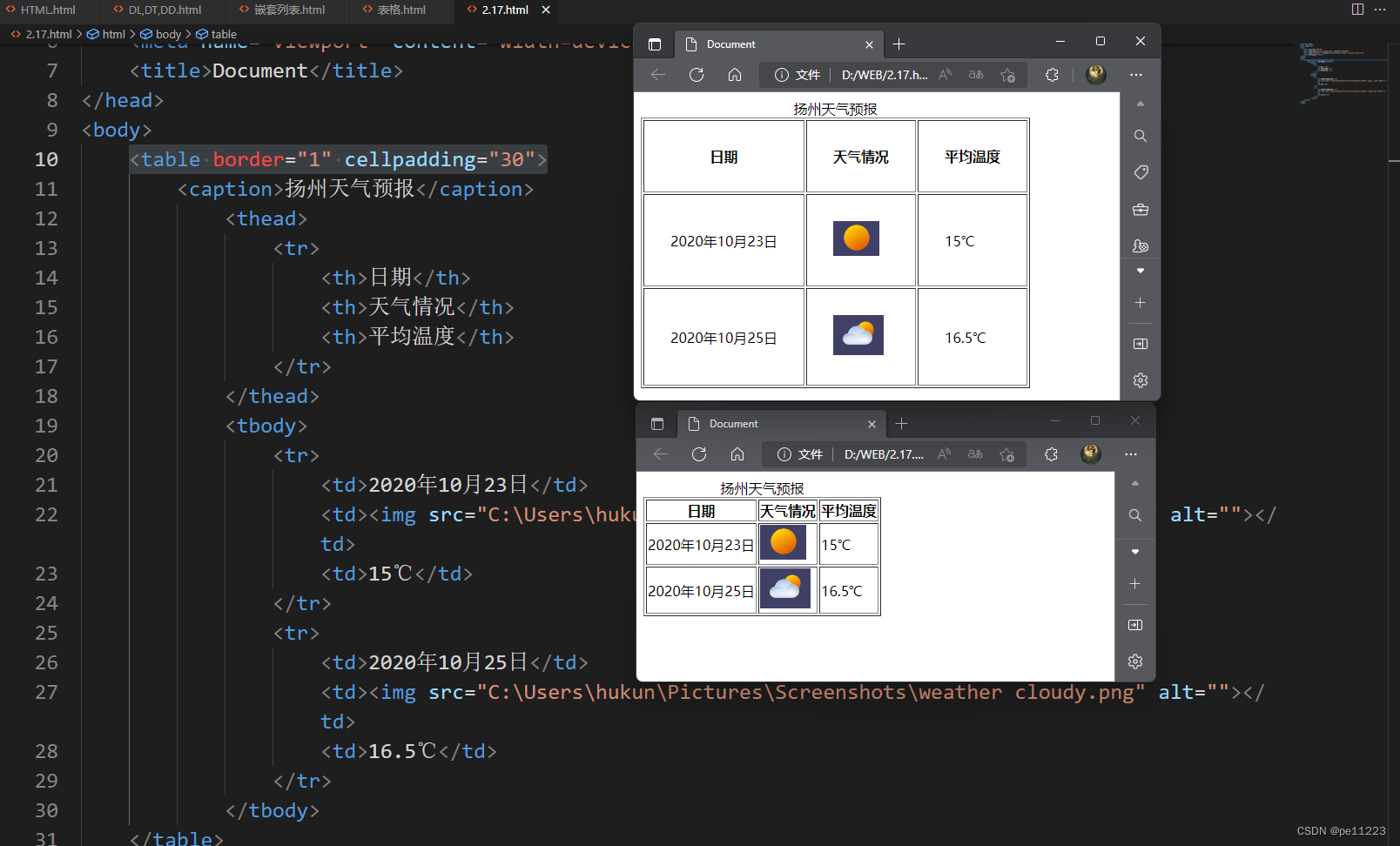The image size is (1400, 846).
Task: Open a new tab in lower browser window
Action: pos(902,424)
